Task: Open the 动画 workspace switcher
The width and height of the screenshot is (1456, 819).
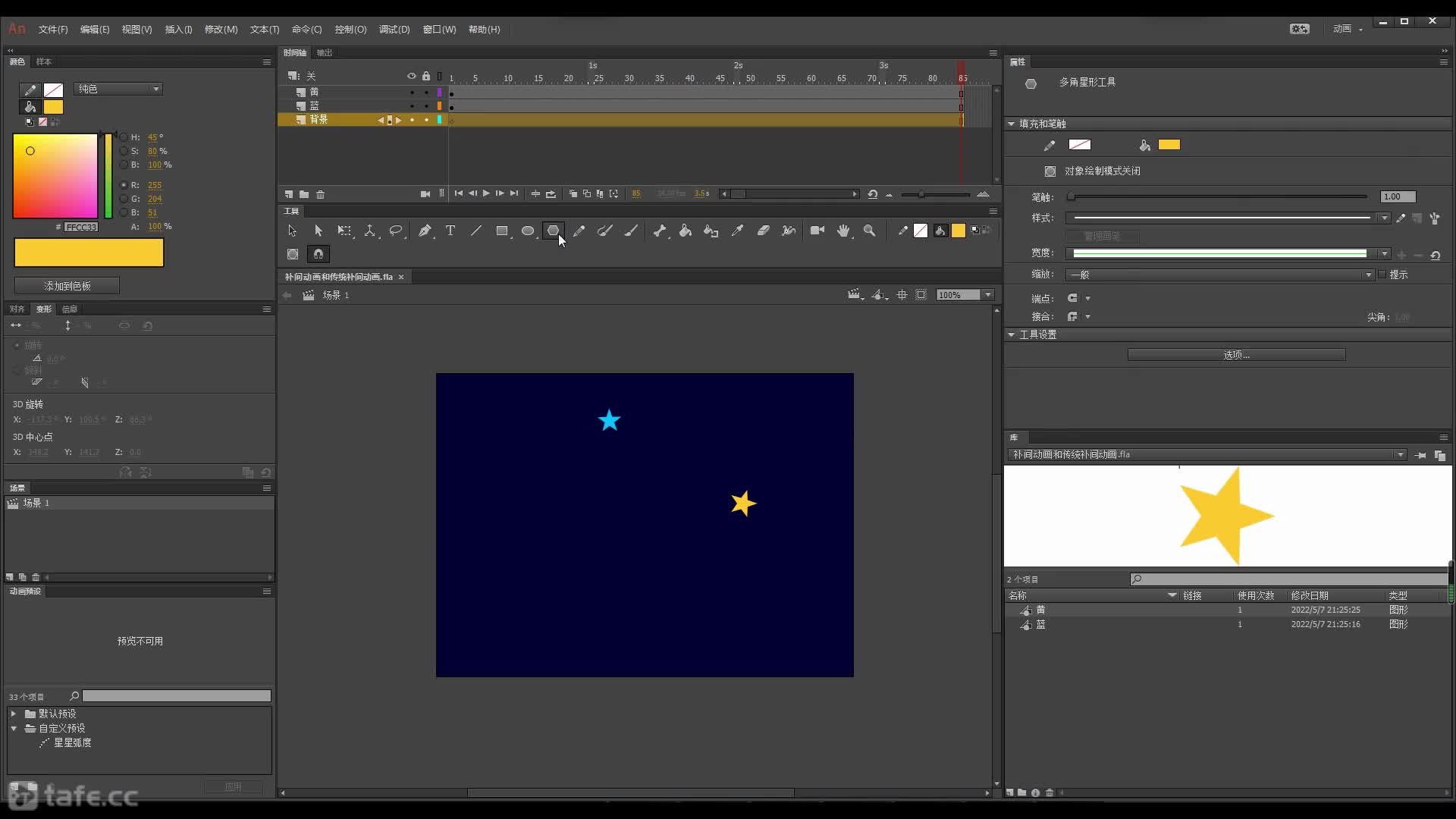Action: (x=1348, y=29)
